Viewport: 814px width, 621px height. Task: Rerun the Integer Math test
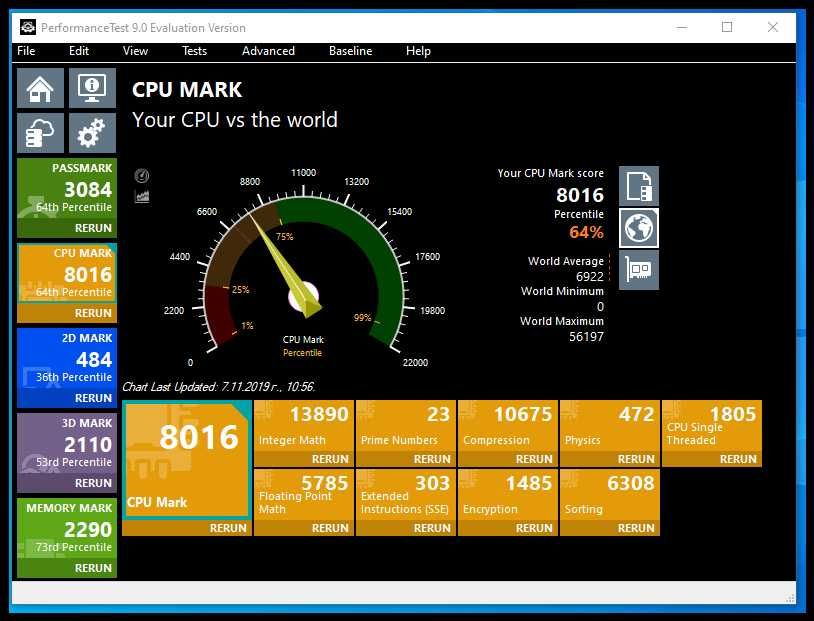tap(330, 460)
